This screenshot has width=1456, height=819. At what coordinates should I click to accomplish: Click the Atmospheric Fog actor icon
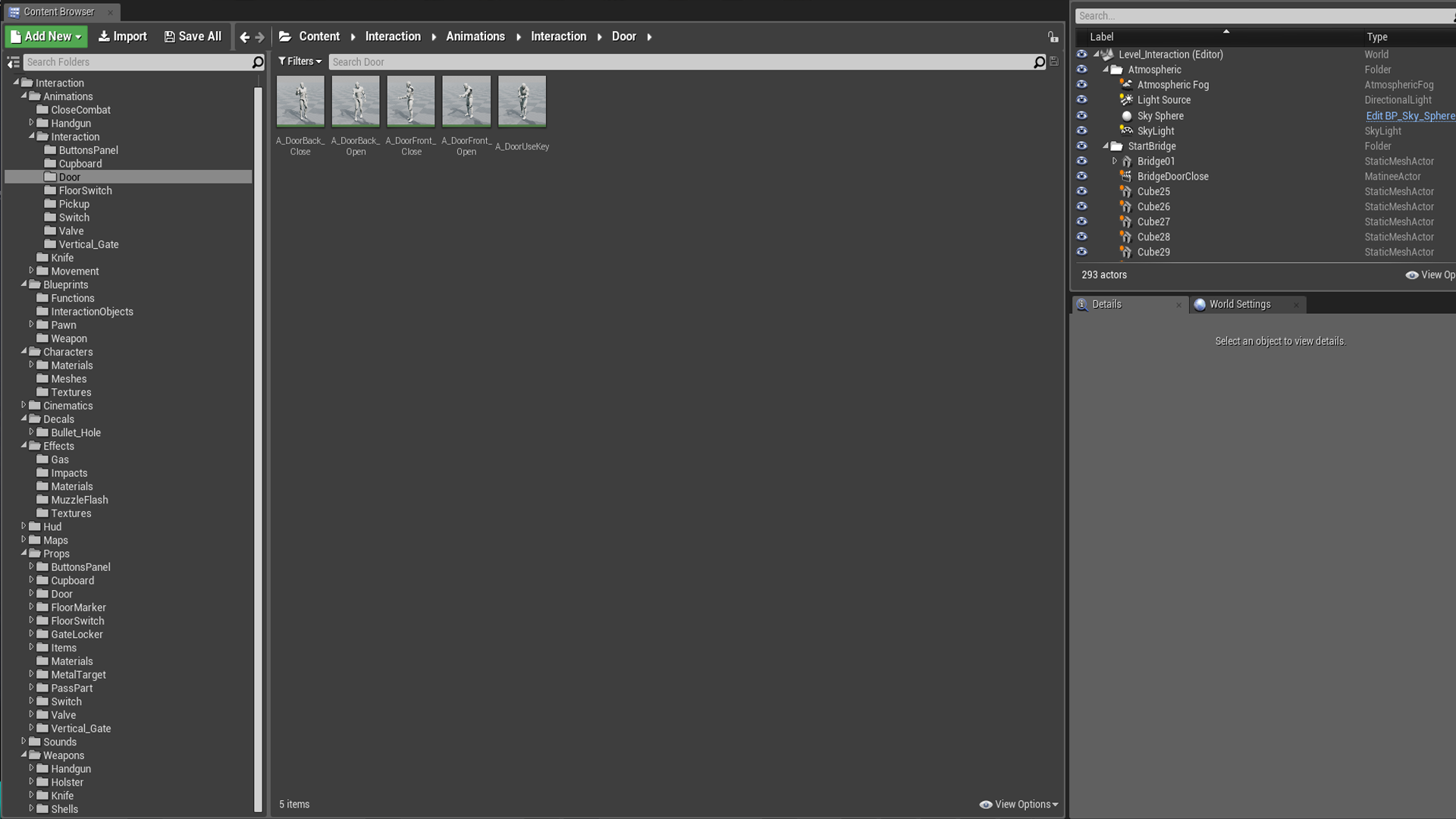click(1125, 84)
